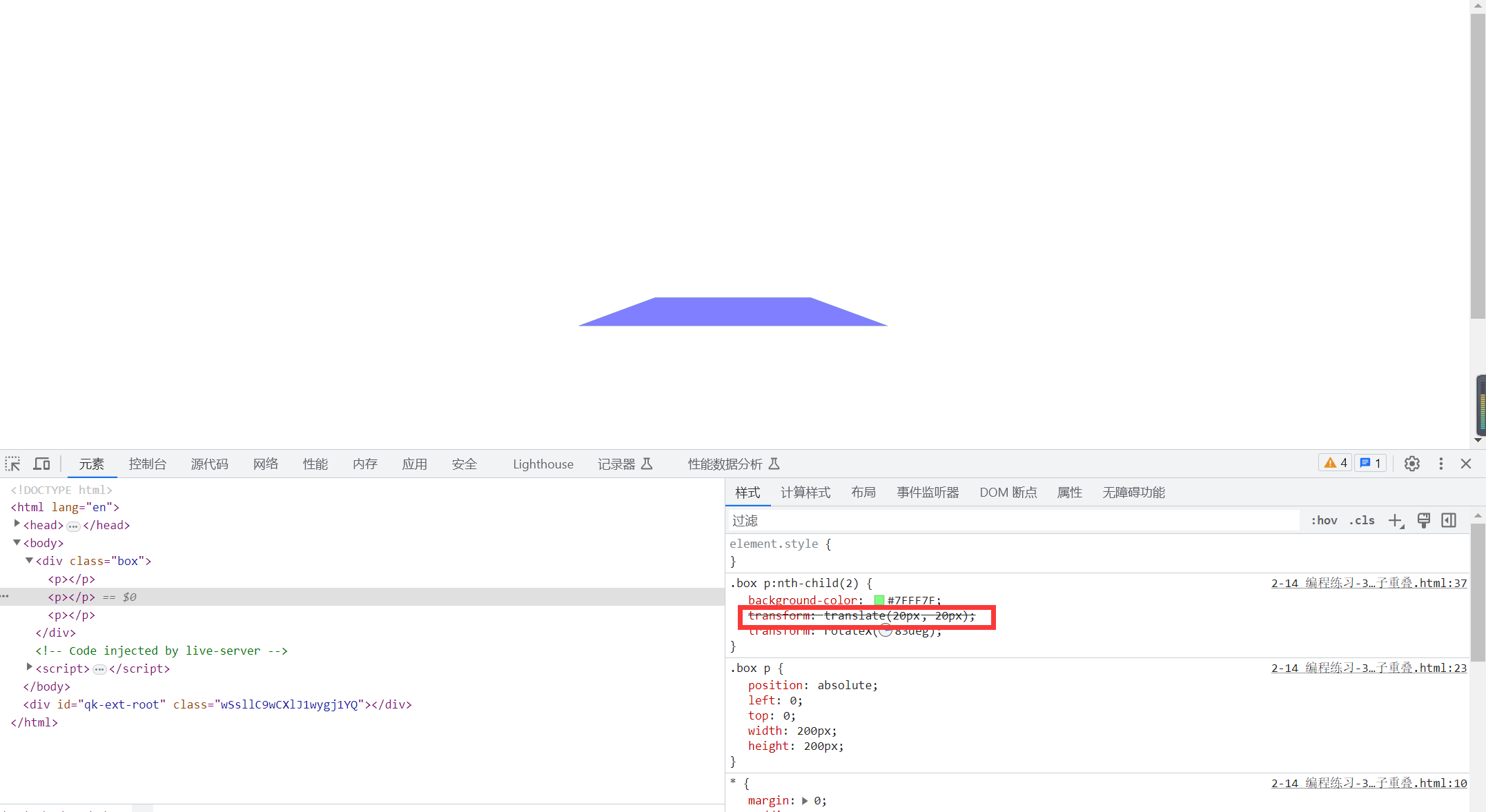Expand the script element node
The image size is (1486, 812).
point(30,667)
